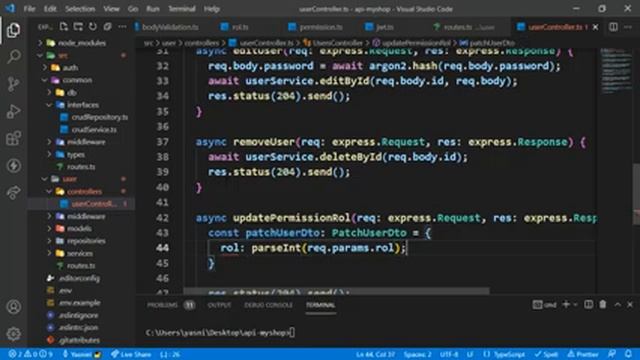Open the Manage settings gear
This screenshot has height=360, width=640.
coord(13,334)
